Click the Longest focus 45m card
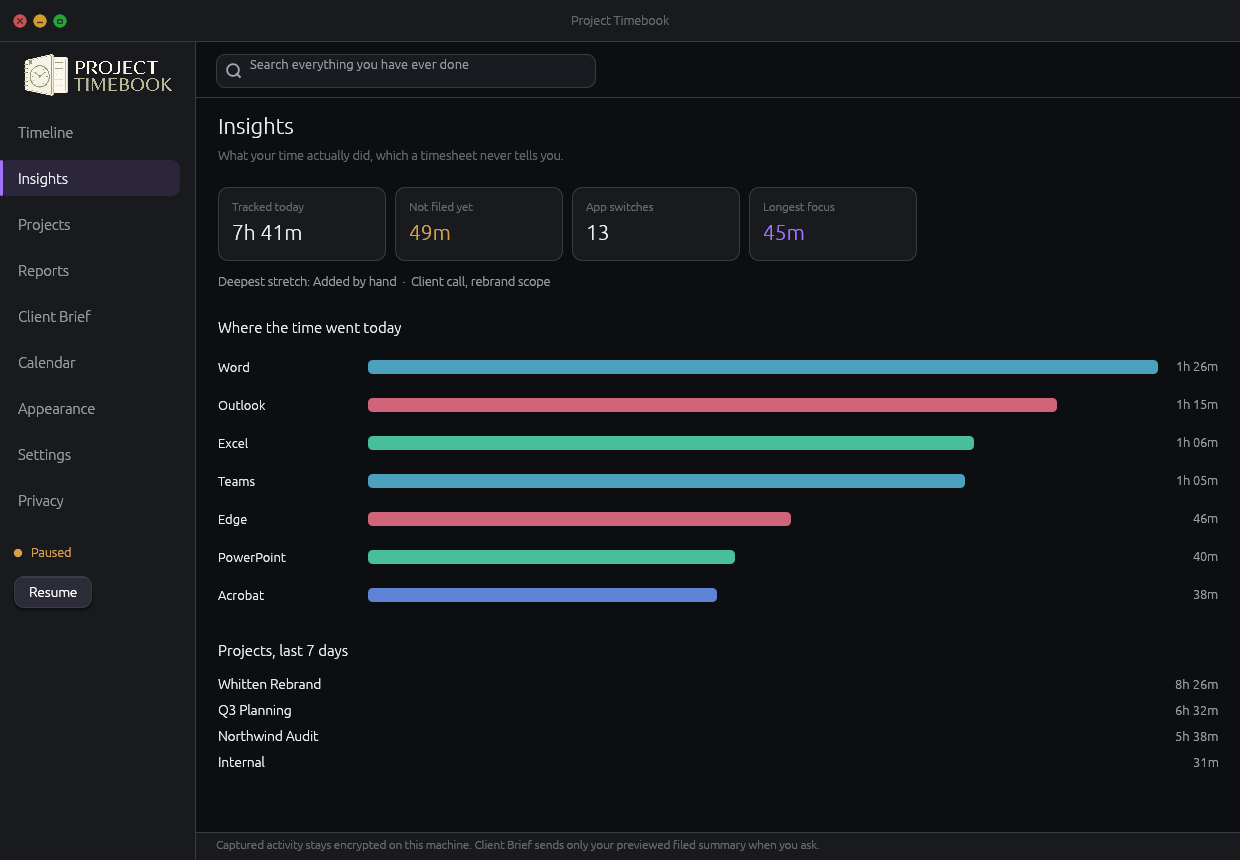The width and height of the screenshot is (1240, 860). pyautogui.click(x=833, y=224)
